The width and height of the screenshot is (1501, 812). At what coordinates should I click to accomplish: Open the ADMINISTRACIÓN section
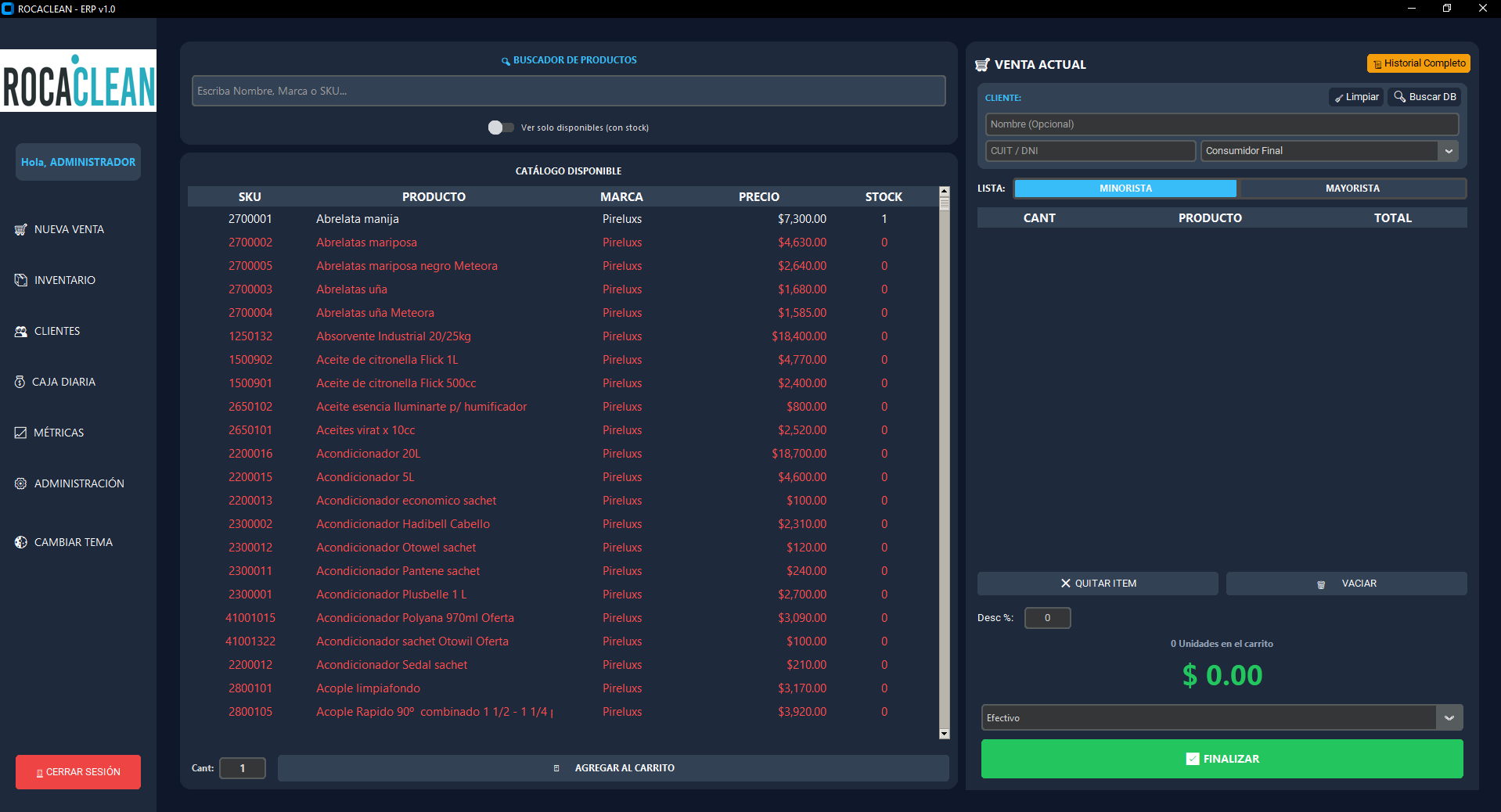(x=79, y=483)
